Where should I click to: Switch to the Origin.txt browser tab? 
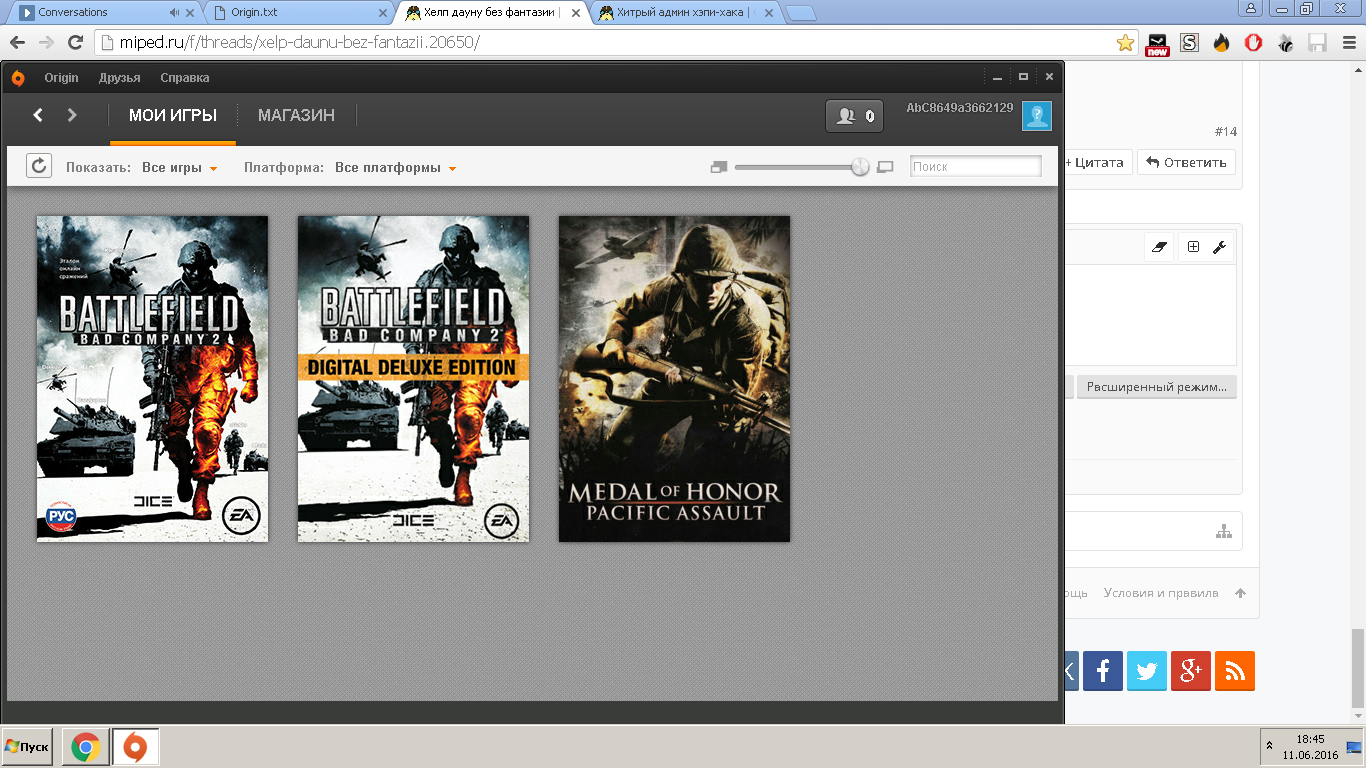pyautogui.click(x=294, y=13)
